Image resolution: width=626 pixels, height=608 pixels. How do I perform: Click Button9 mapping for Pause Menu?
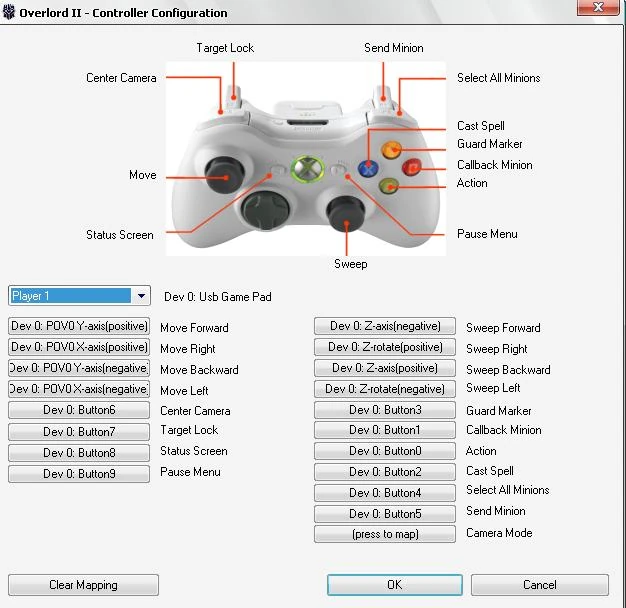pyautogui.click(x=79, y=474)
